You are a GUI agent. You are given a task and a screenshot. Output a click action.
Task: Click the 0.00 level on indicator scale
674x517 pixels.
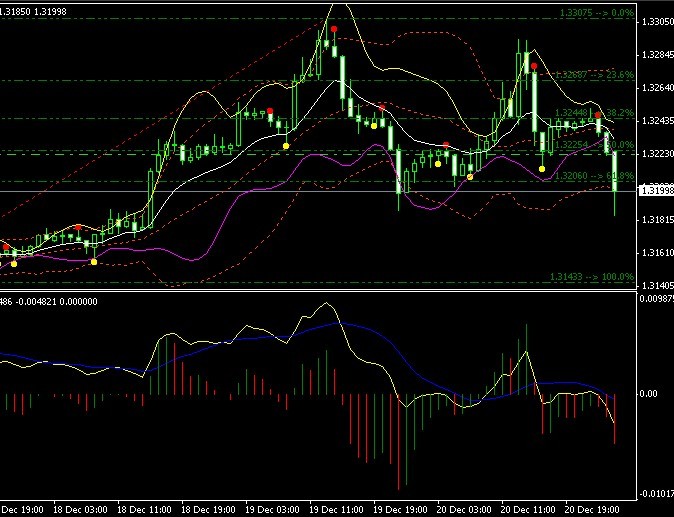(648, 394)
